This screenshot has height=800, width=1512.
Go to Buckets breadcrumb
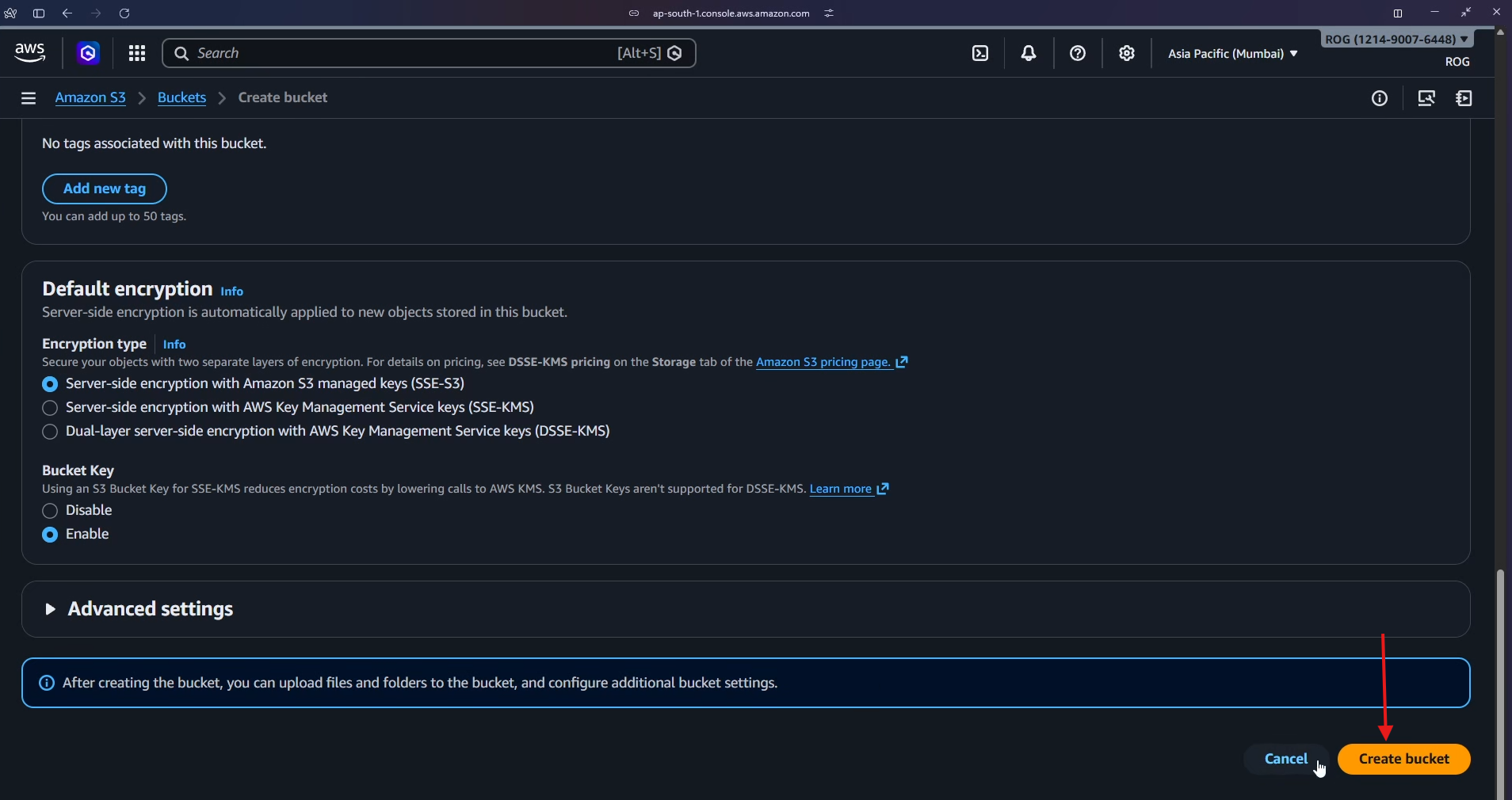click(x=181, y=97)
